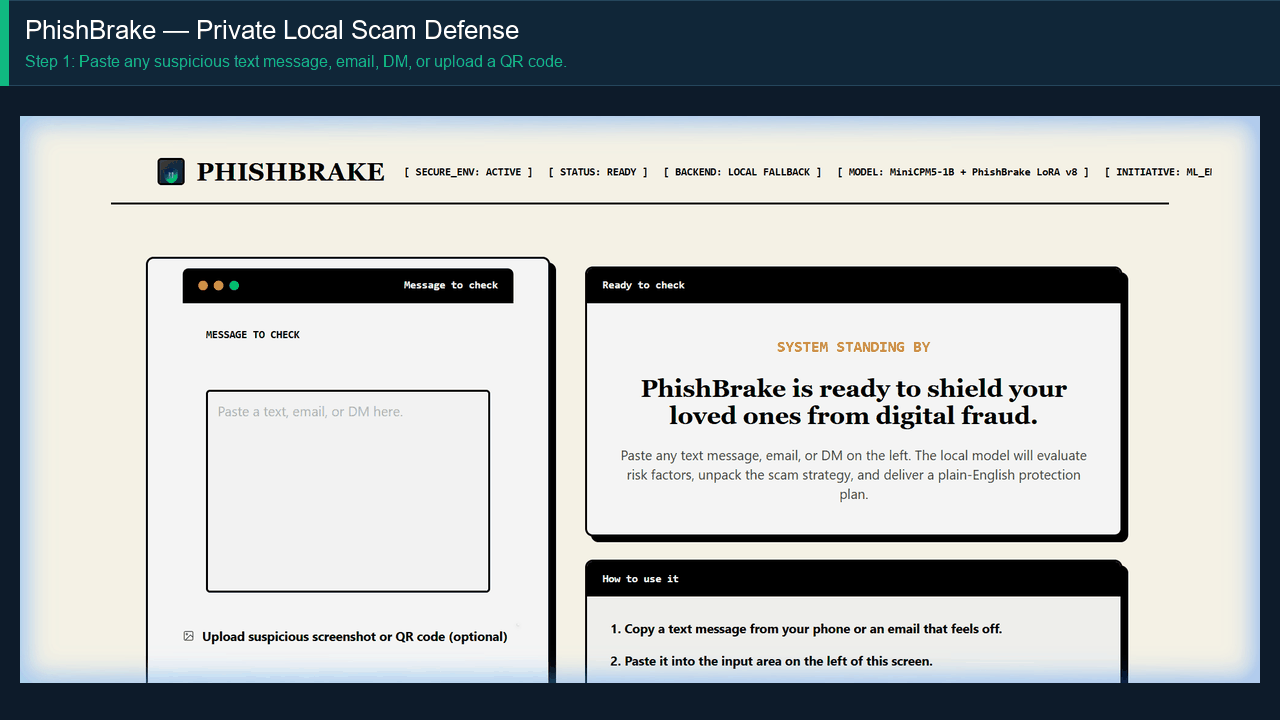Click the 'Step 1: Paste any suspicious' subtitle
Screen dimensions: 1280x720
(x=296, y=62)
